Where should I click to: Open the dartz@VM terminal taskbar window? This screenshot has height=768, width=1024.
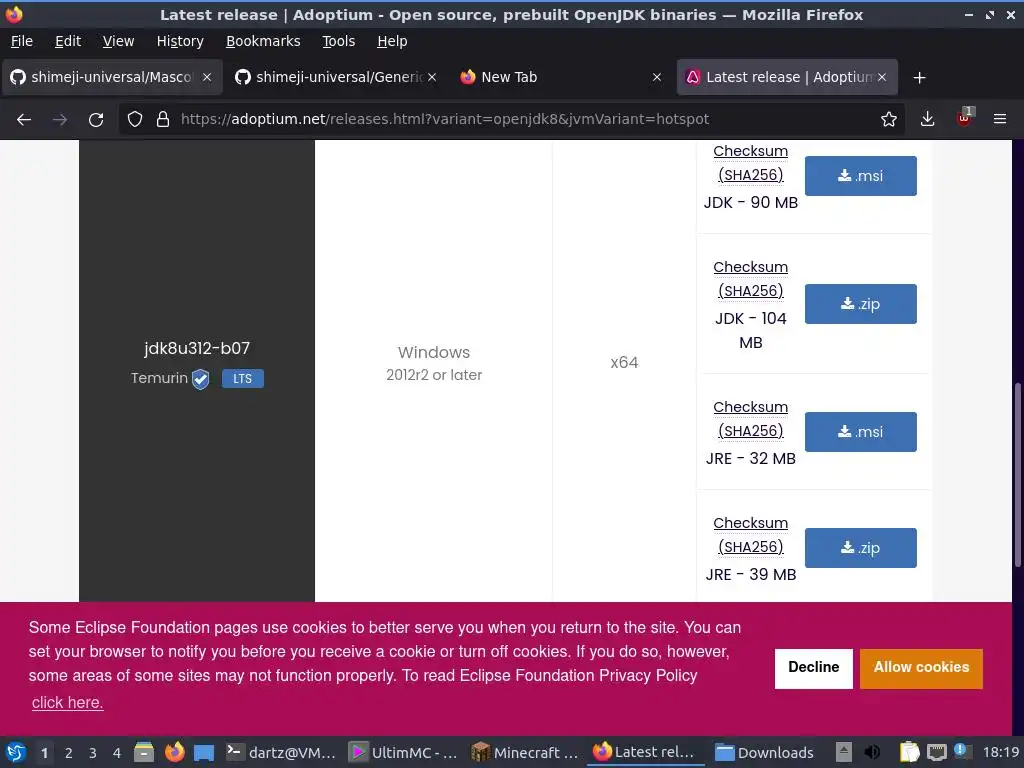(x=281, y=752)
